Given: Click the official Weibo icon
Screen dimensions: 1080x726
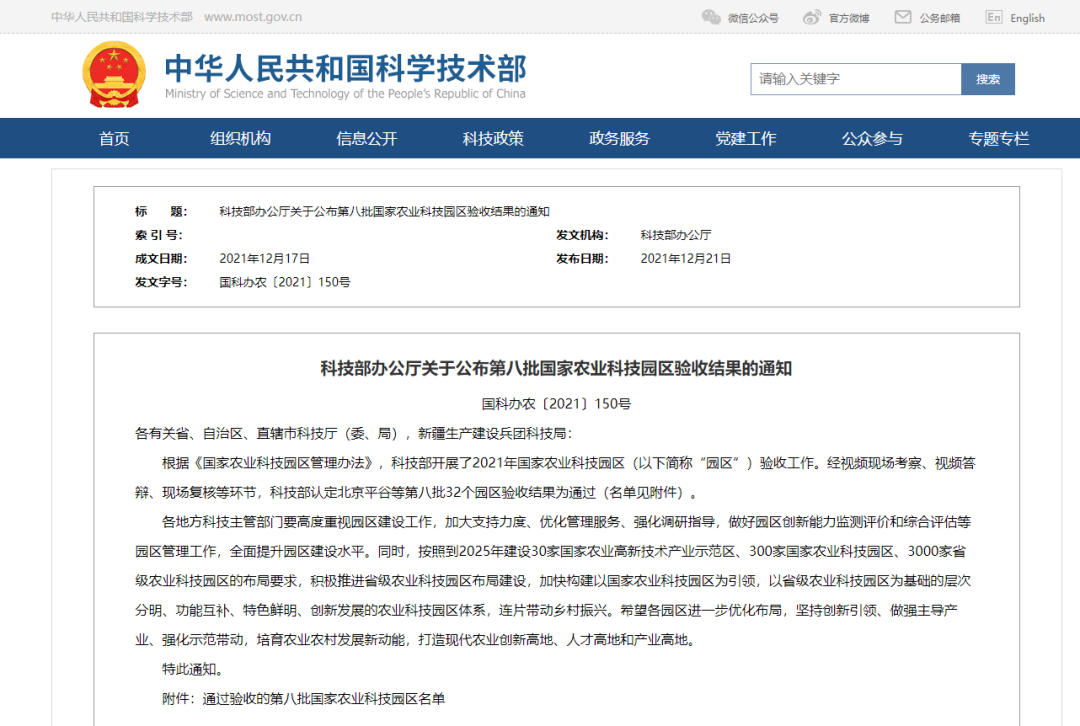Looking at the screenshot, I should pos(812,17).
